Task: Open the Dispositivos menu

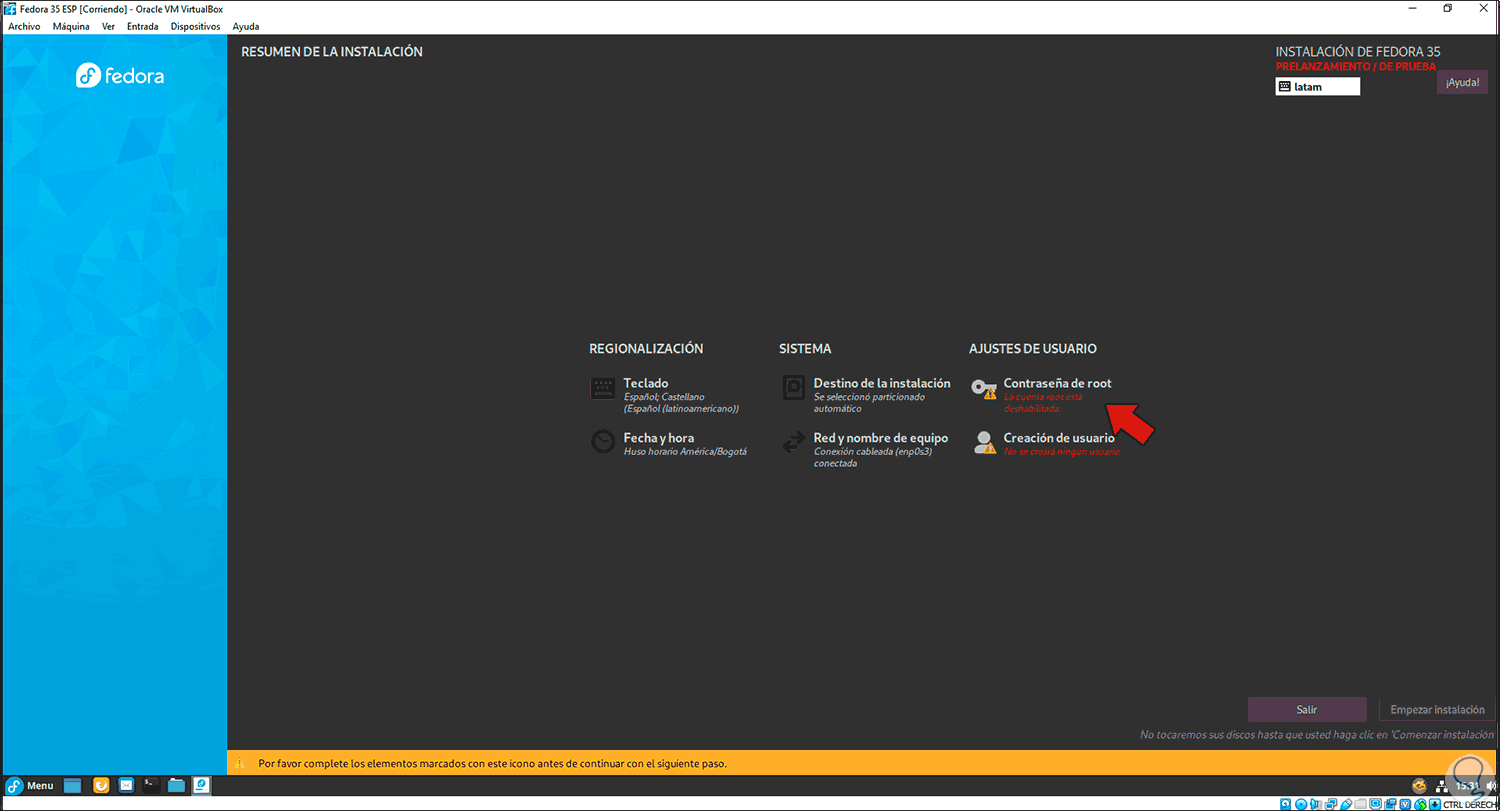Action: [x=195, y=27]
